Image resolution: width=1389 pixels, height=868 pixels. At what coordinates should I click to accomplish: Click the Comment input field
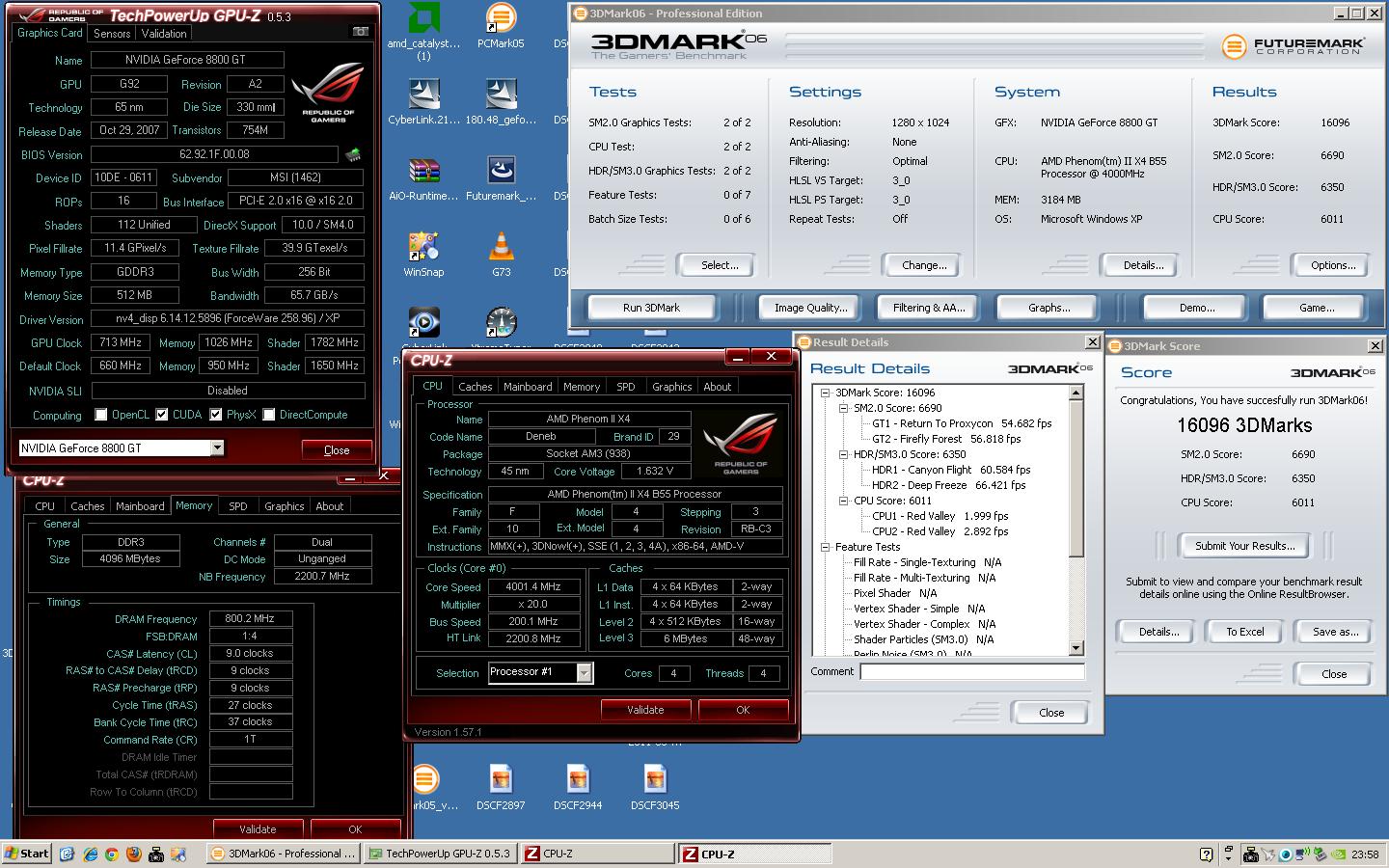[x=971, y=671]
